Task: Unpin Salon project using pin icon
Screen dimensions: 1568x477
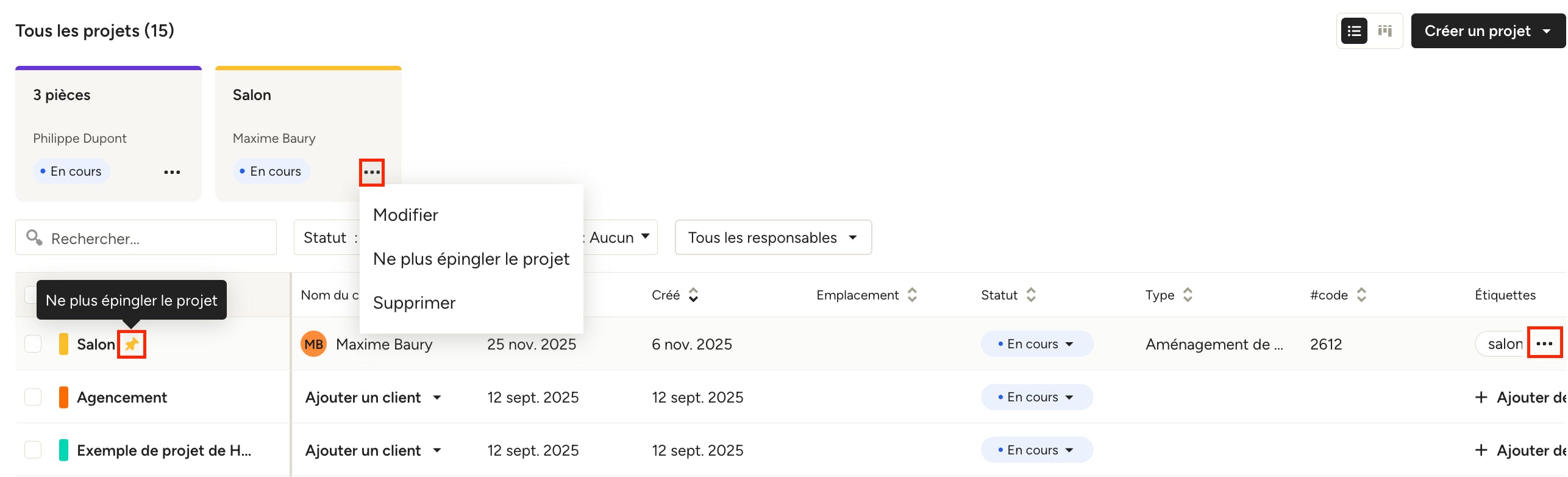Action: pos(132,345)
